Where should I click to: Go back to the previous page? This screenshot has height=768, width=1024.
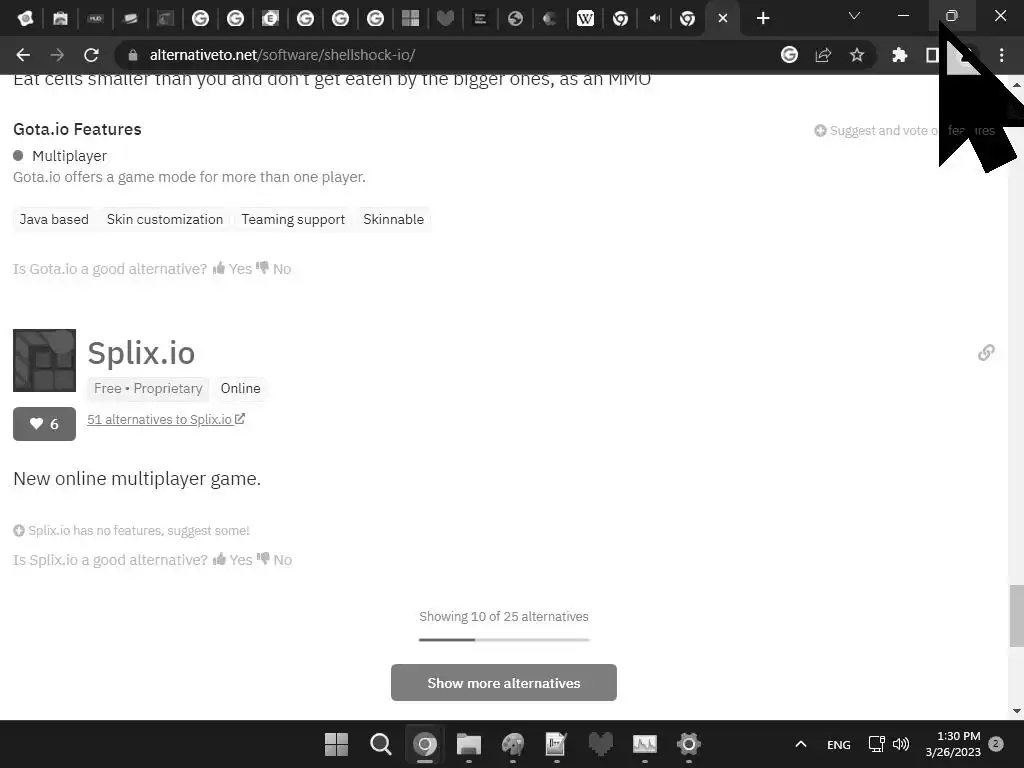click(x=23, y=55)
